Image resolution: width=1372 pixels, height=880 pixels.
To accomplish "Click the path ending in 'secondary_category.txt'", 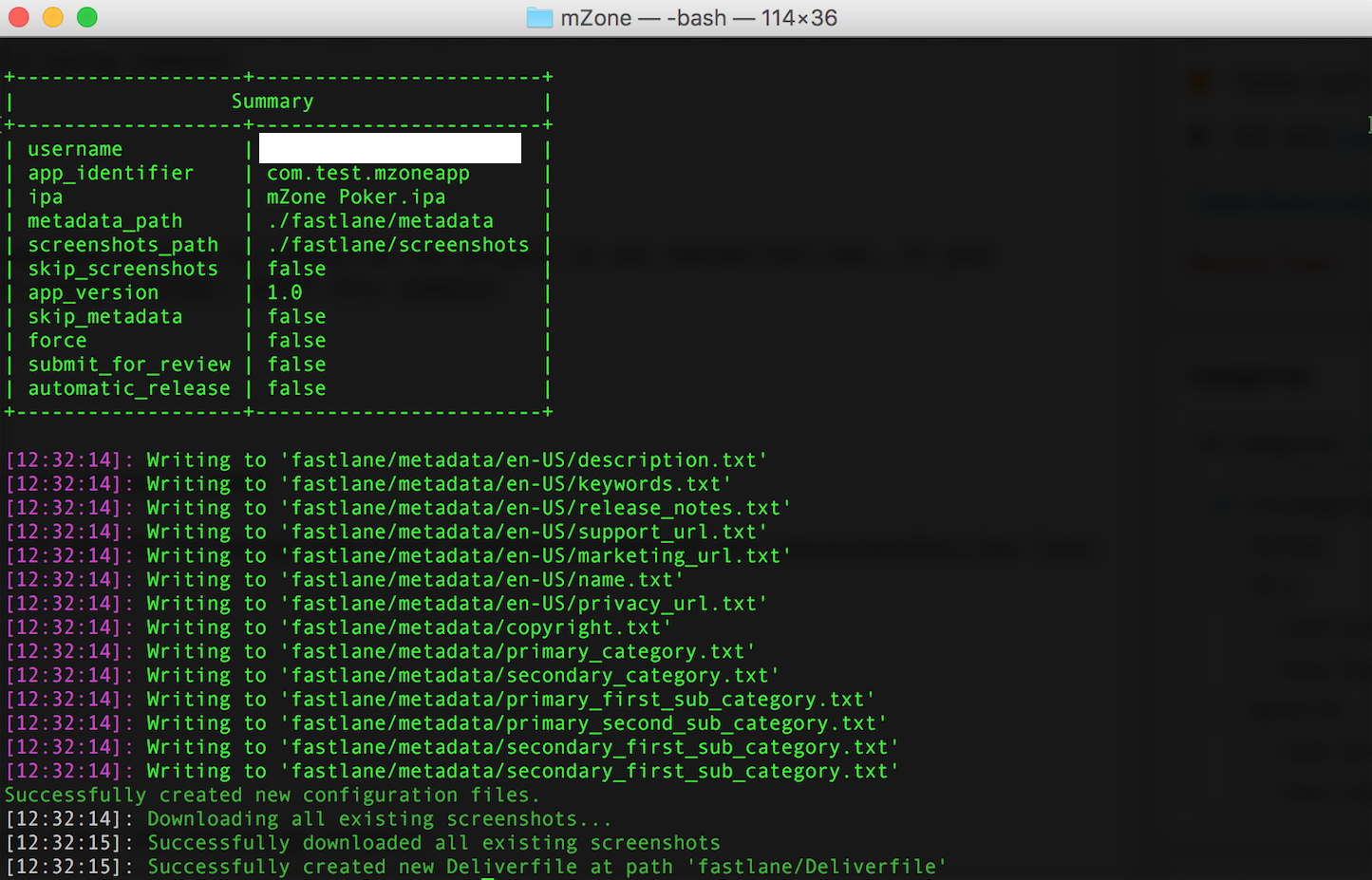I will pyautogui.click(x=530, y=675).
